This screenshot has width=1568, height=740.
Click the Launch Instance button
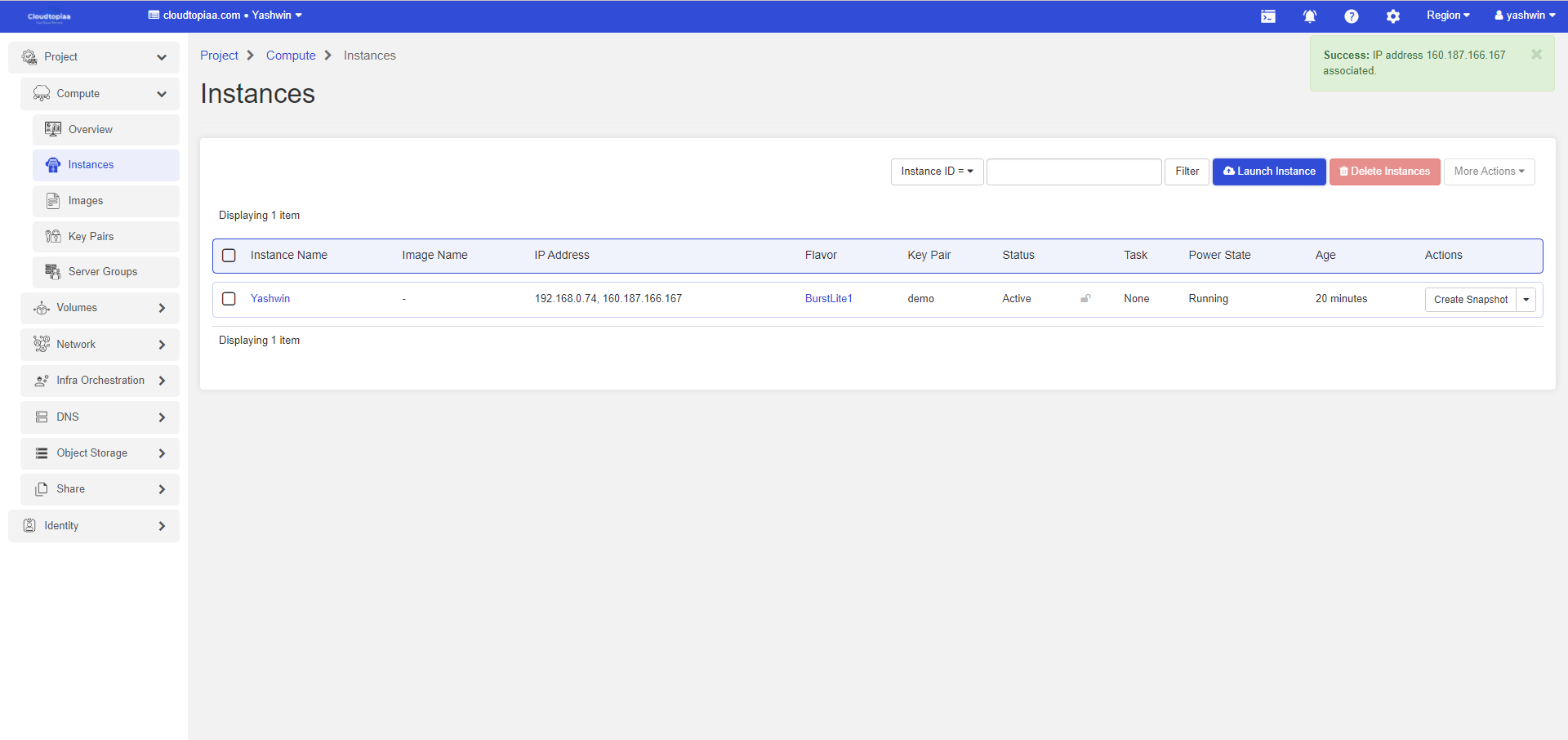click(1268, 172)
